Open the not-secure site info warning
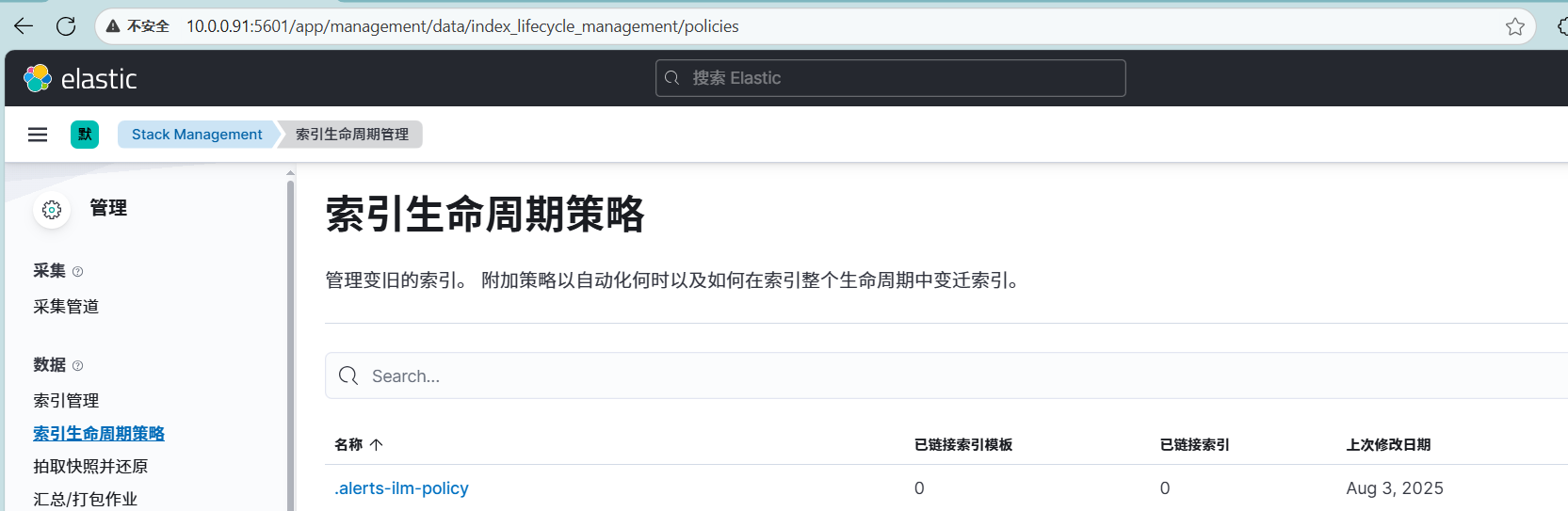The image size is (1568, 511). pyautogui.click(x=137, y=26)
